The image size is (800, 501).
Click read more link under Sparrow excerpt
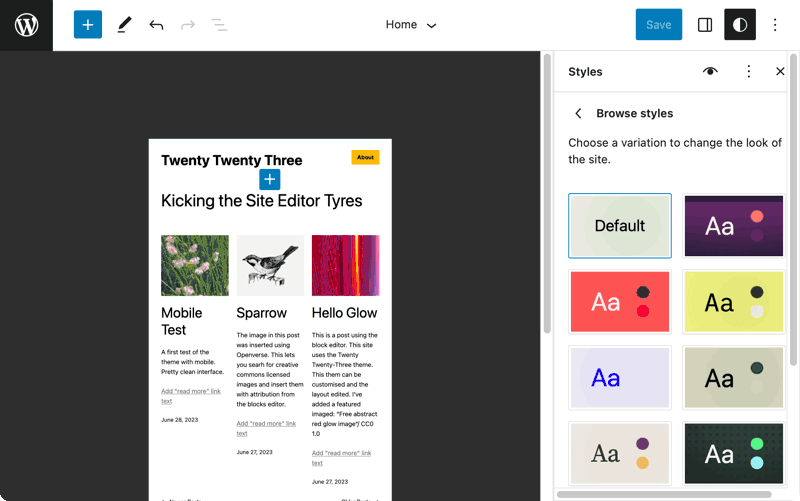pyautogui.click(x=266, y=428)
